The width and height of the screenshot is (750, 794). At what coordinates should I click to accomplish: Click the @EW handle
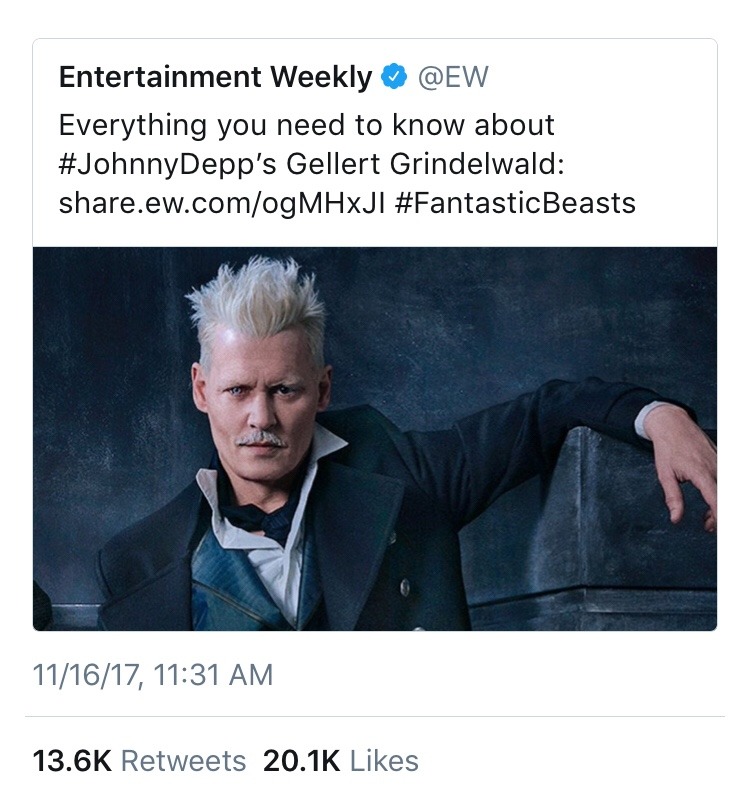tap(452, 77)
